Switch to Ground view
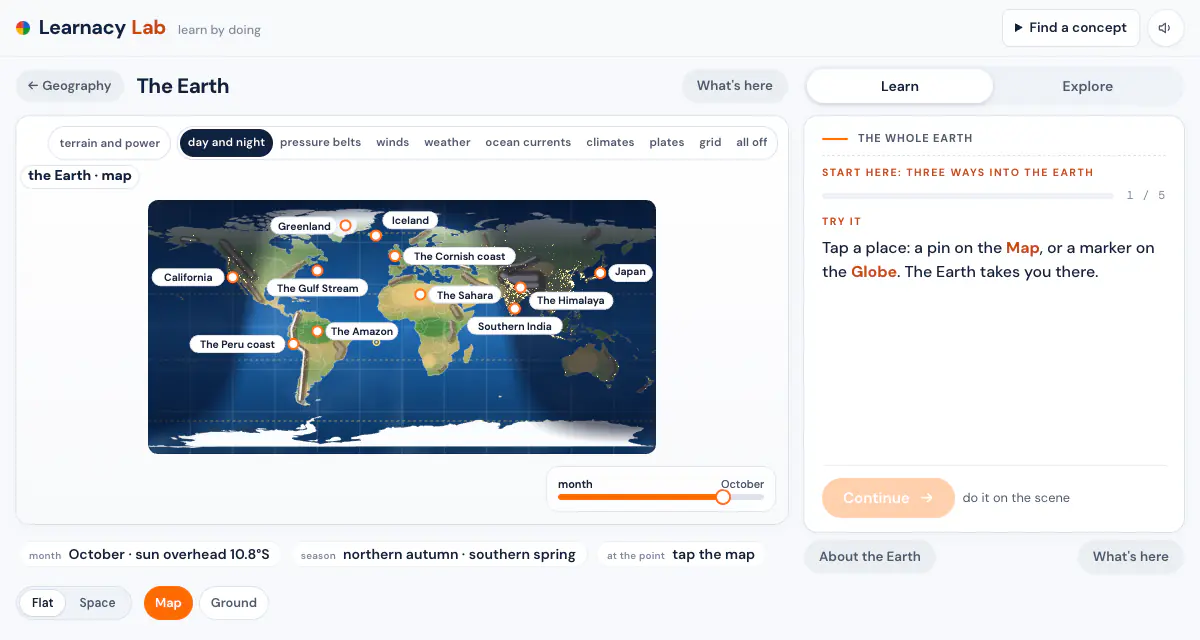This screenshot has width=1200, height=640. (x=234, y=603)
